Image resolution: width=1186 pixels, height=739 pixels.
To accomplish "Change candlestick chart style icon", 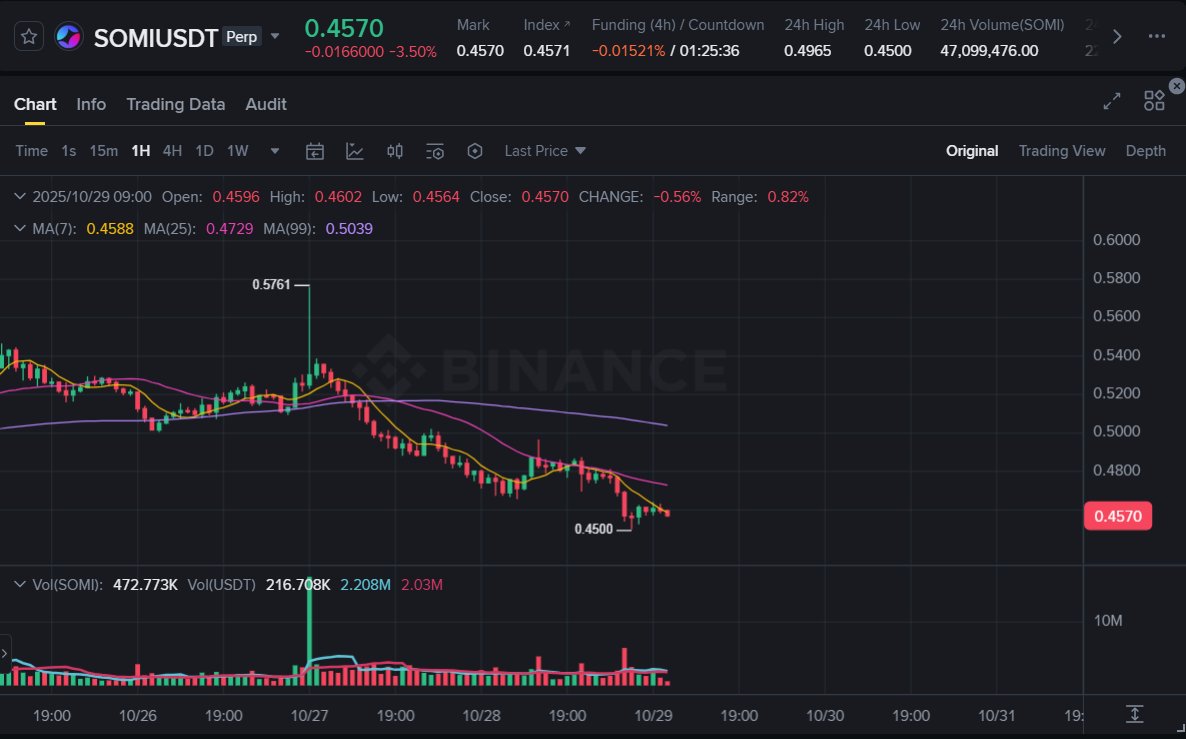I will coord(395,151).
